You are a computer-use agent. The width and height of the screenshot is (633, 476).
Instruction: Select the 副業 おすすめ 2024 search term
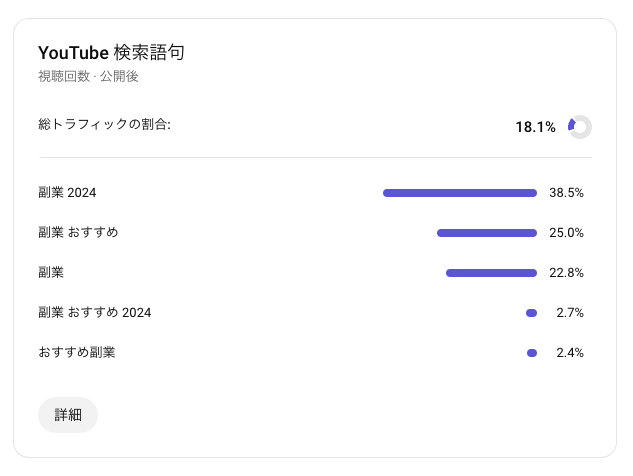[95, 313]
